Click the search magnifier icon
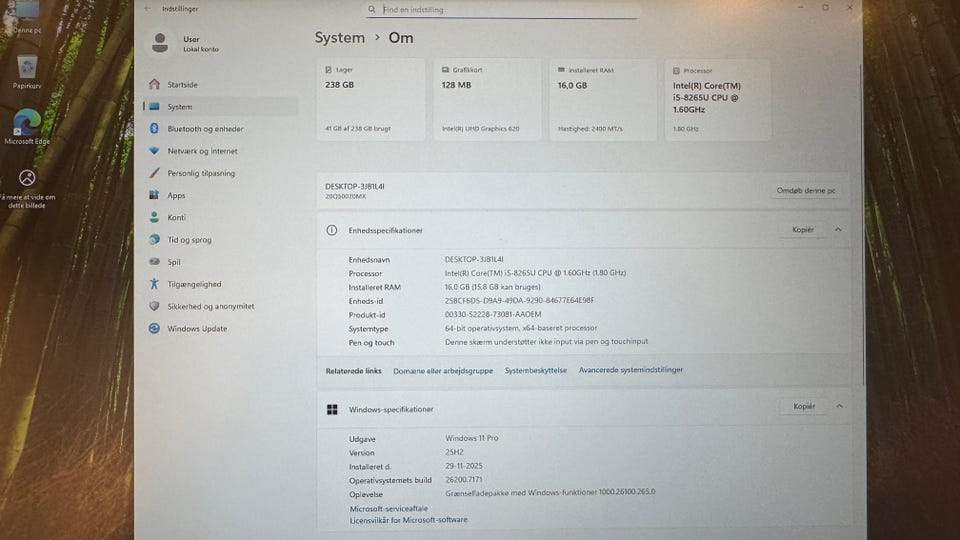This screenshot has width=960, height=540. pos(372,9)
